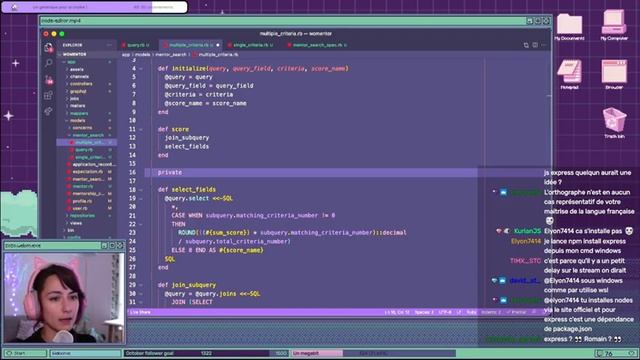The width and height of the screenshot is (640, 360).
Task: Click the UTF-8 encoding status item
Action: click(445, 312)
